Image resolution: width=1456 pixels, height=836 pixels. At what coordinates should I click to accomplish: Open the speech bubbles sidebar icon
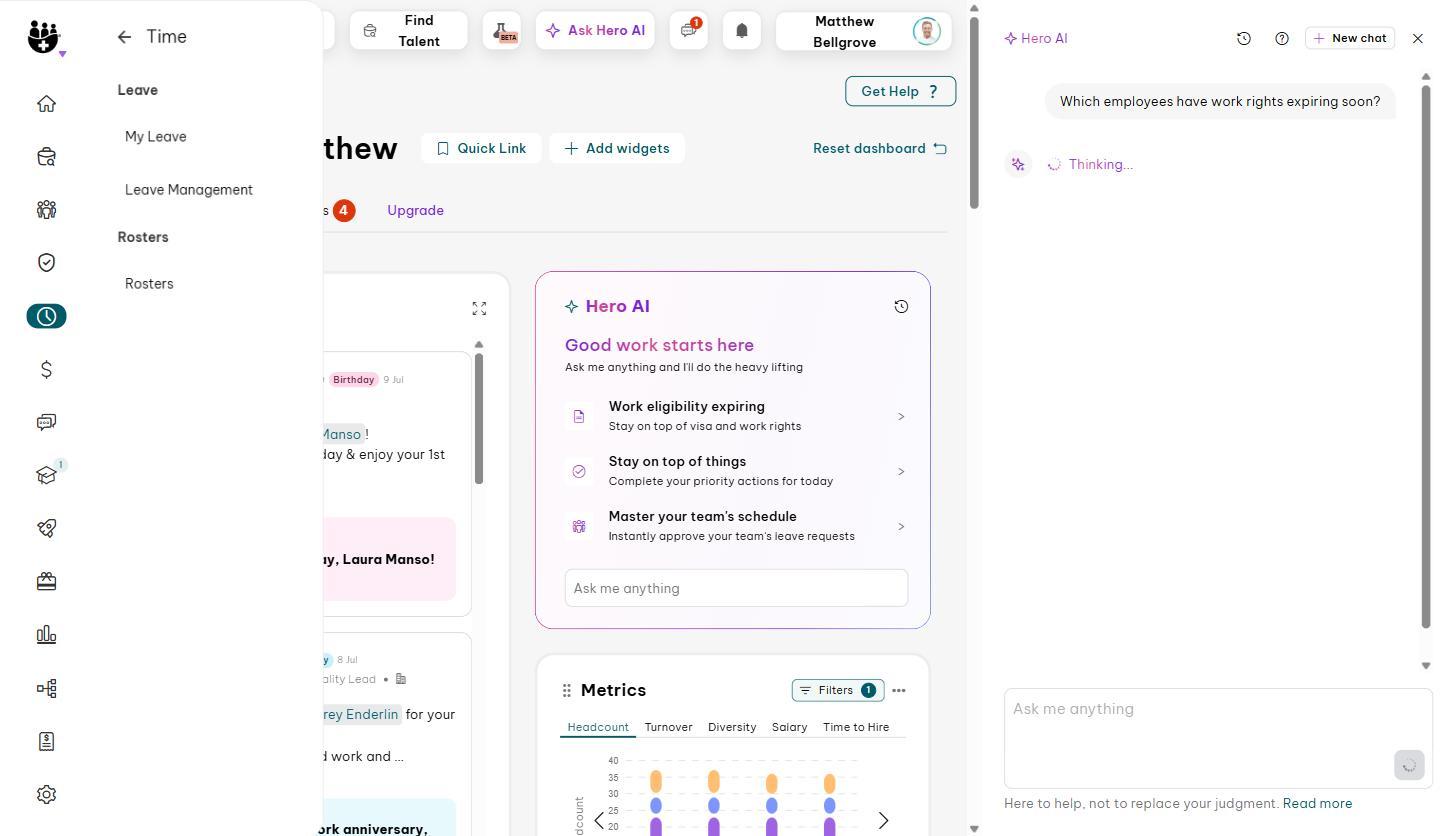46,422
